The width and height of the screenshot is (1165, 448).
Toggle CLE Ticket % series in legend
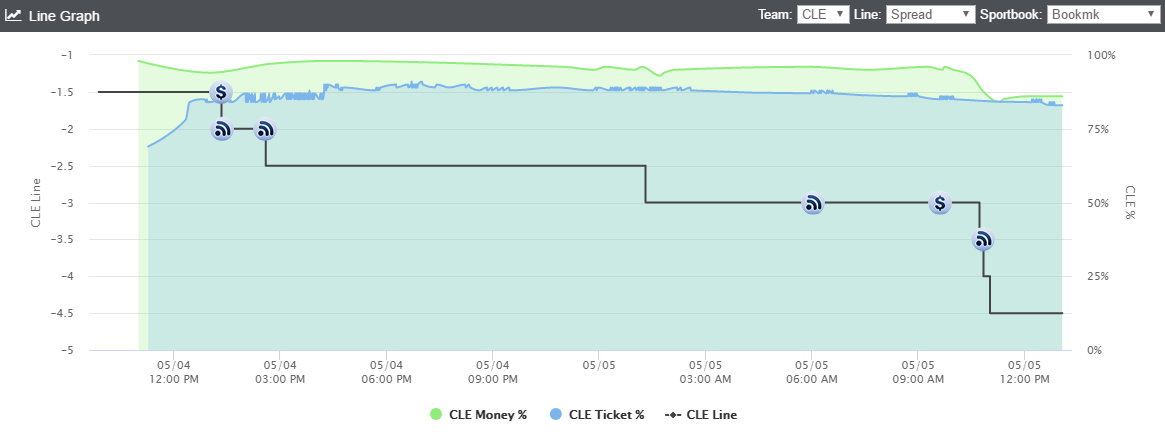coord(597,415)
